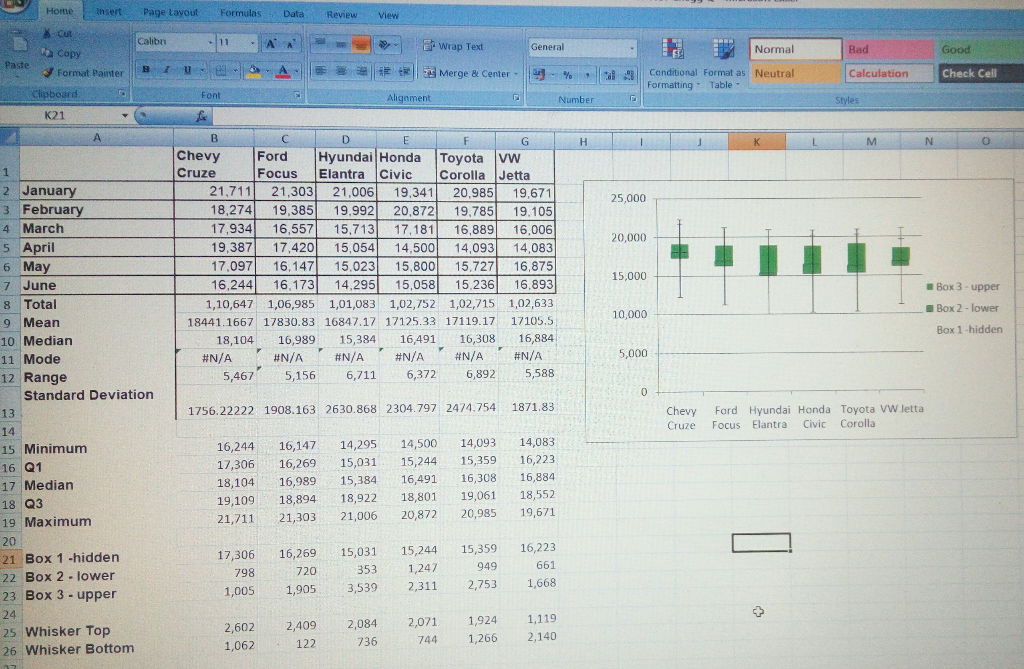Open the Number group dialog launcher
This screenshot has height=669, width=1024.
coord(633,99)
